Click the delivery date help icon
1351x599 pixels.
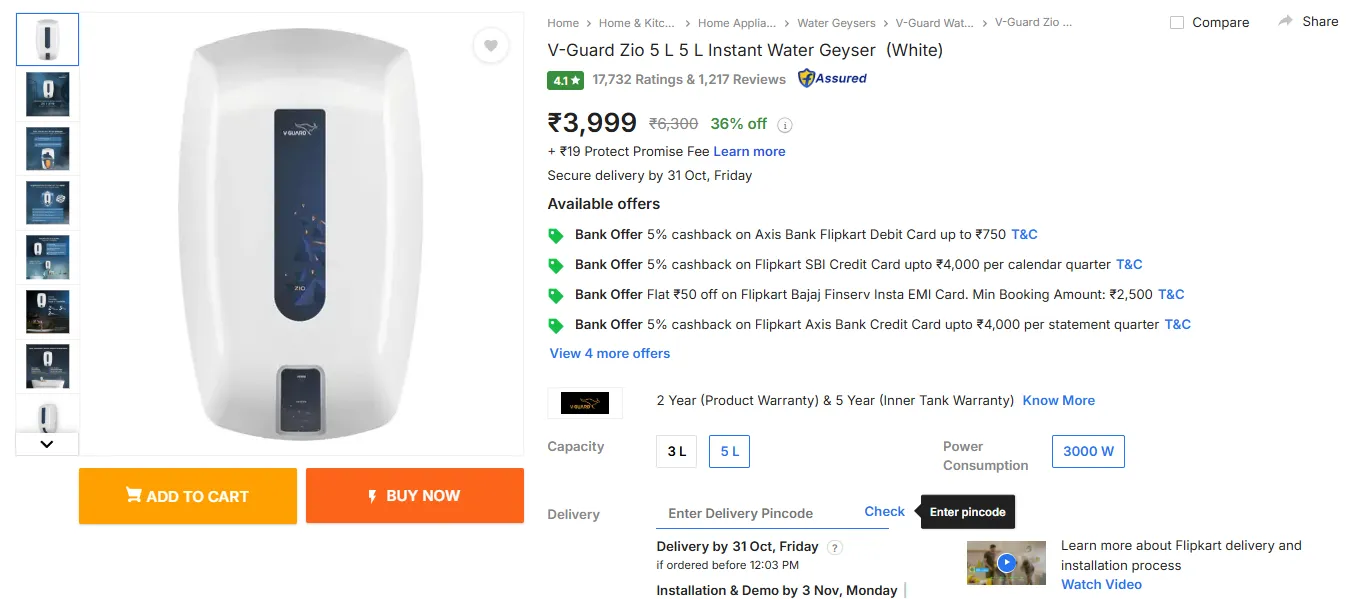click(836, 547)
